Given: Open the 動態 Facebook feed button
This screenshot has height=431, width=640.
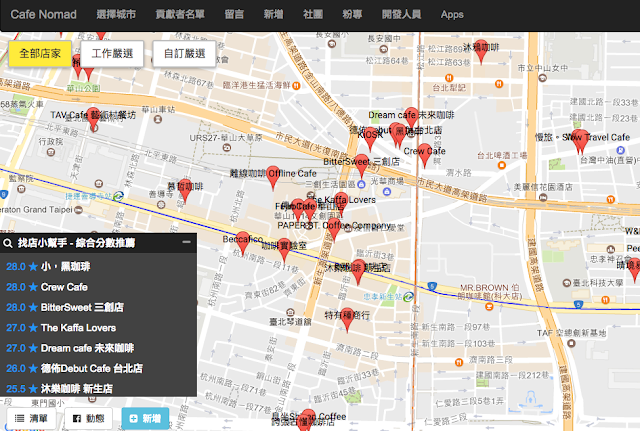Looking at the screenshot, I should [x=88, y=418].
